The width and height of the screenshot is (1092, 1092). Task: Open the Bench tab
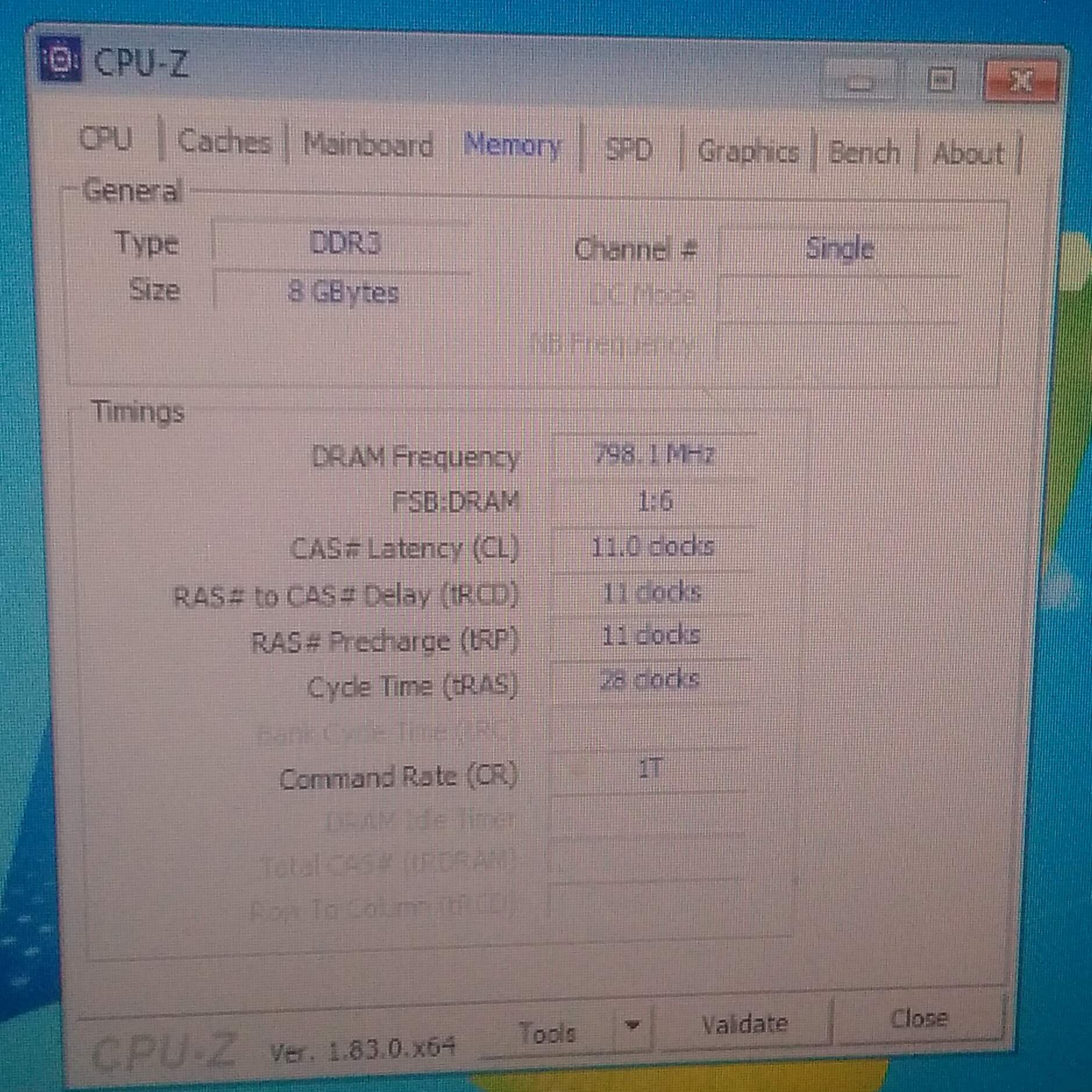click(864, 154)
